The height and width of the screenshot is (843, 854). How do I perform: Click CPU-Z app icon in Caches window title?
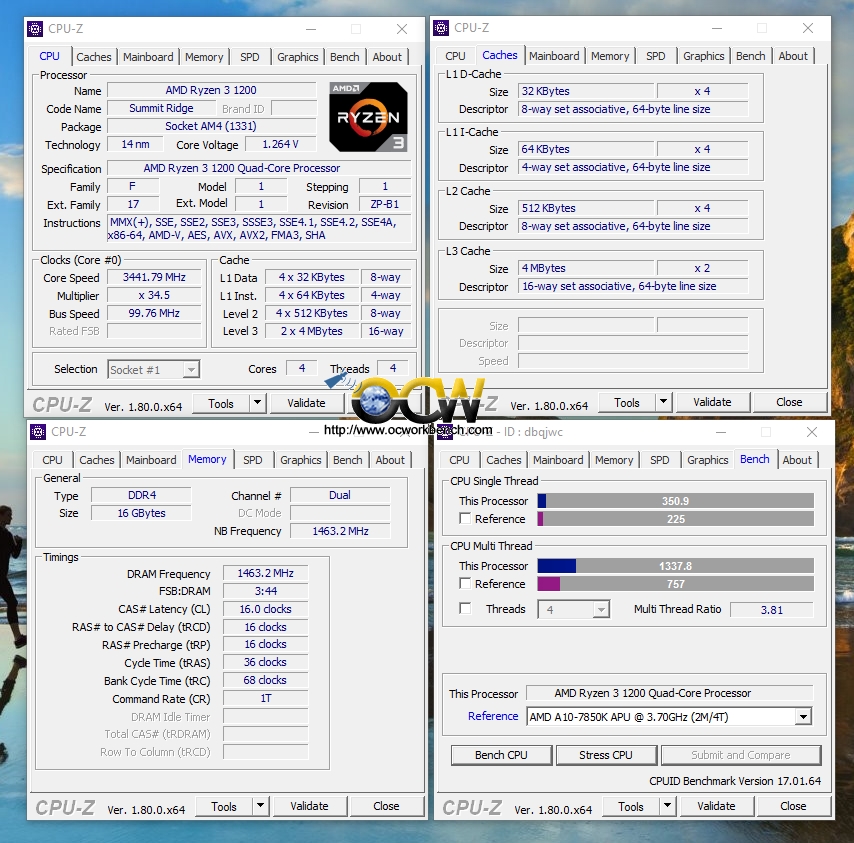point(441,28)
